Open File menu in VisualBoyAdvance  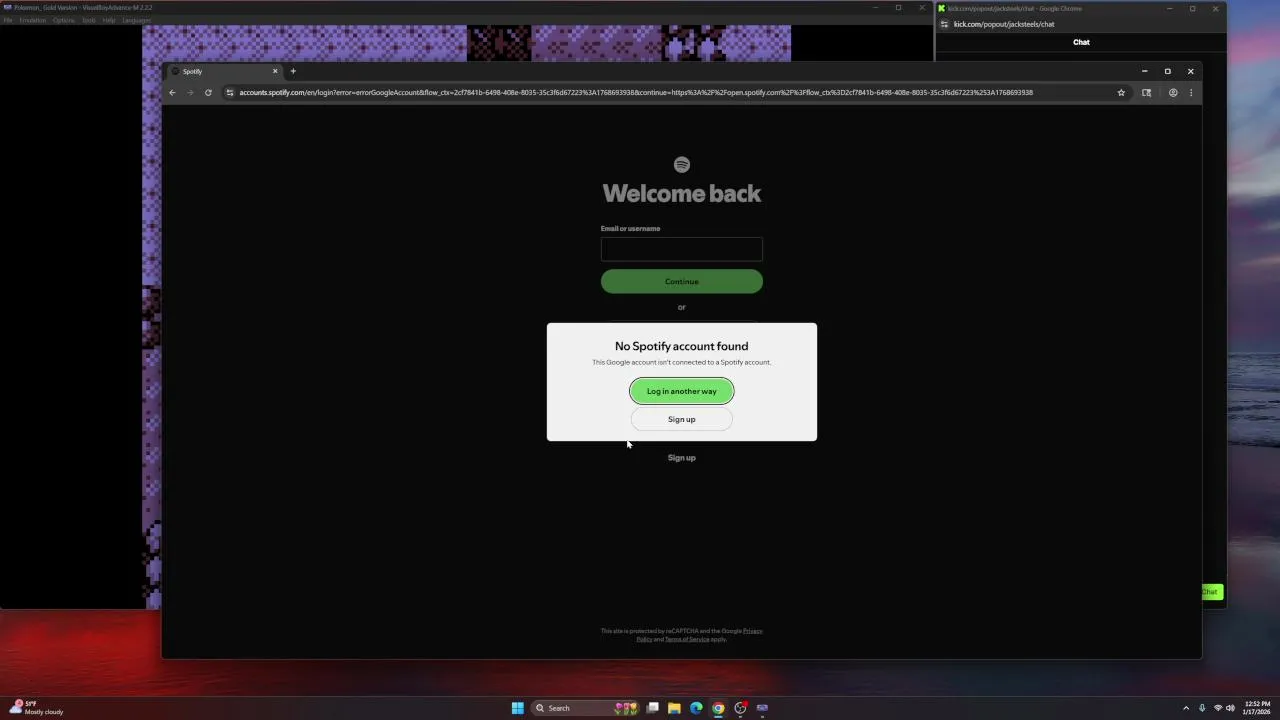[x=7, y=20]
